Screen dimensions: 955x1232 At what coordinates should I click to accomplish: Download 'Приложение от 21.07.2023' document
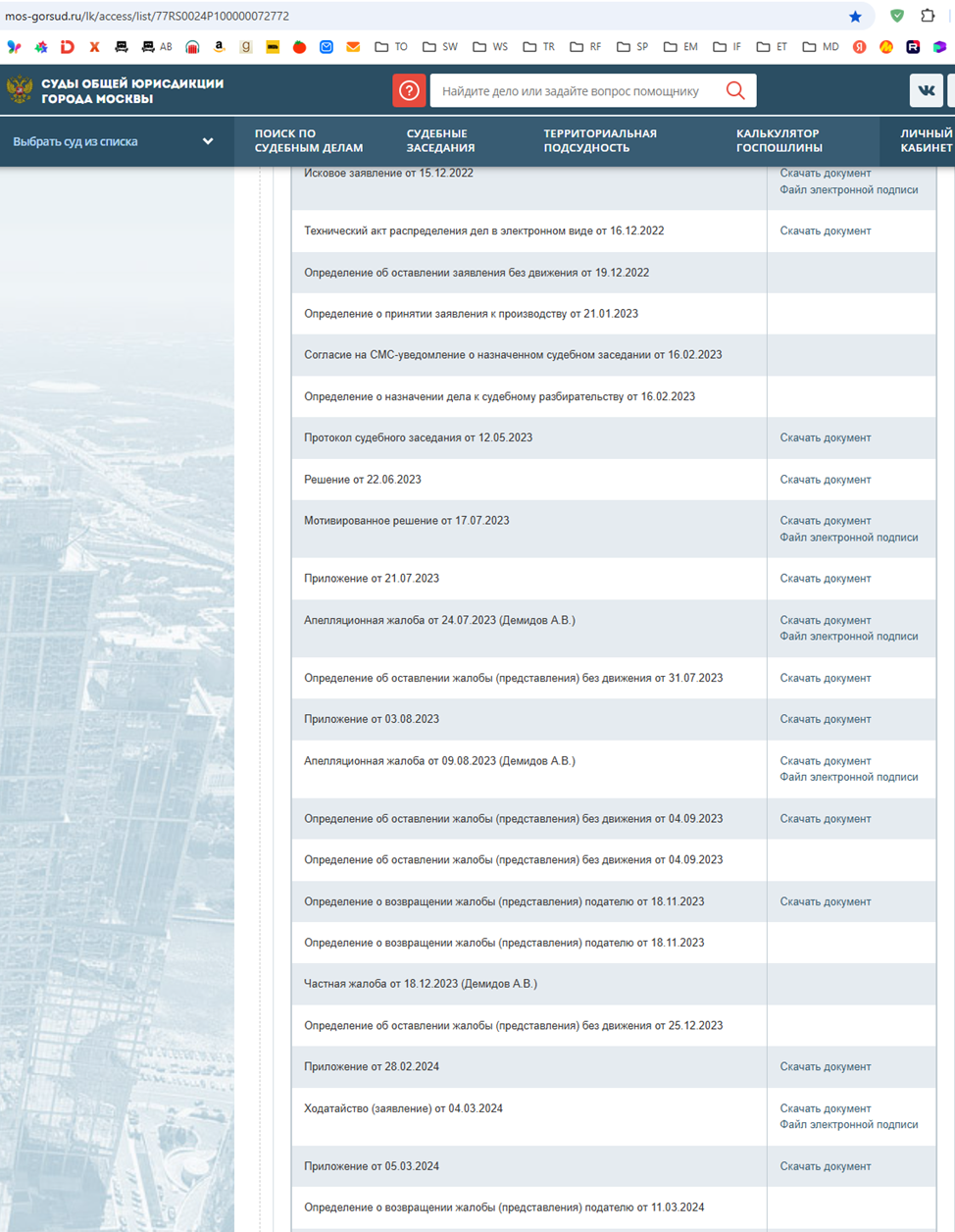coord(826,579)
